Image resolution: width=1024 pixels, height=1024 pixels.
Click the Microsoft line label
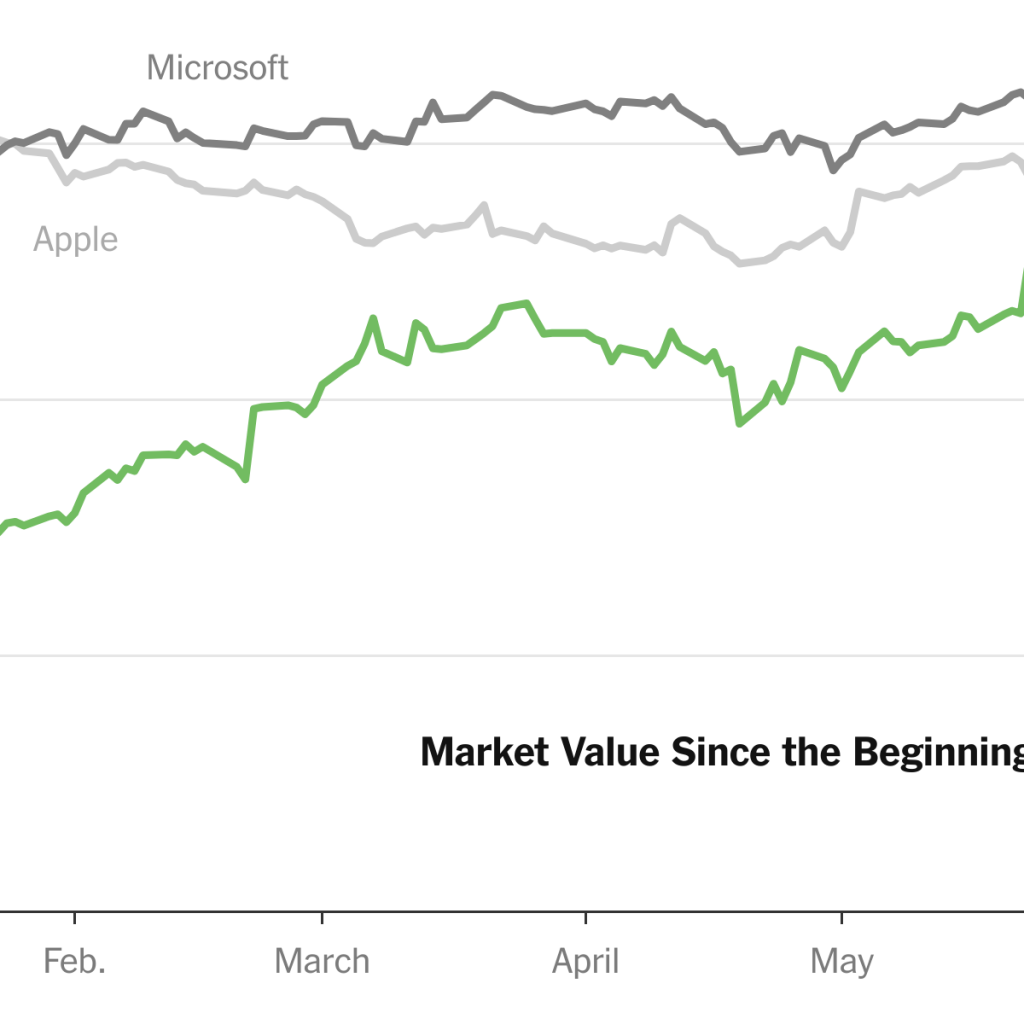coord(217,68)
